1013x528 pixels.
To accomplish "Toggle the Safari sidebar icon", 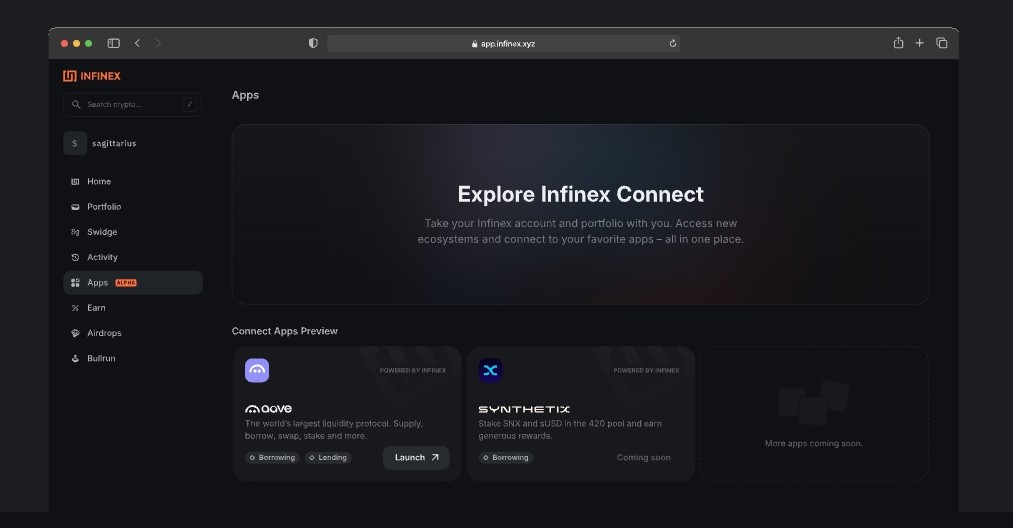I will 114,43.
